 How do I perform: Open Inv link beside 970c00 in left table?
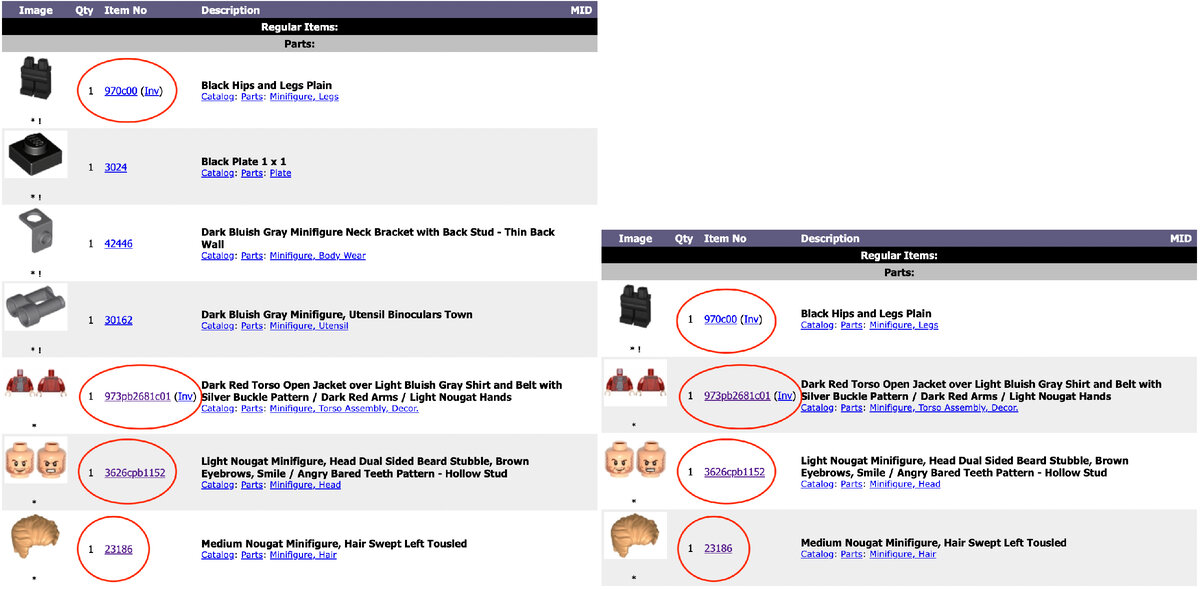click(151, 91)
